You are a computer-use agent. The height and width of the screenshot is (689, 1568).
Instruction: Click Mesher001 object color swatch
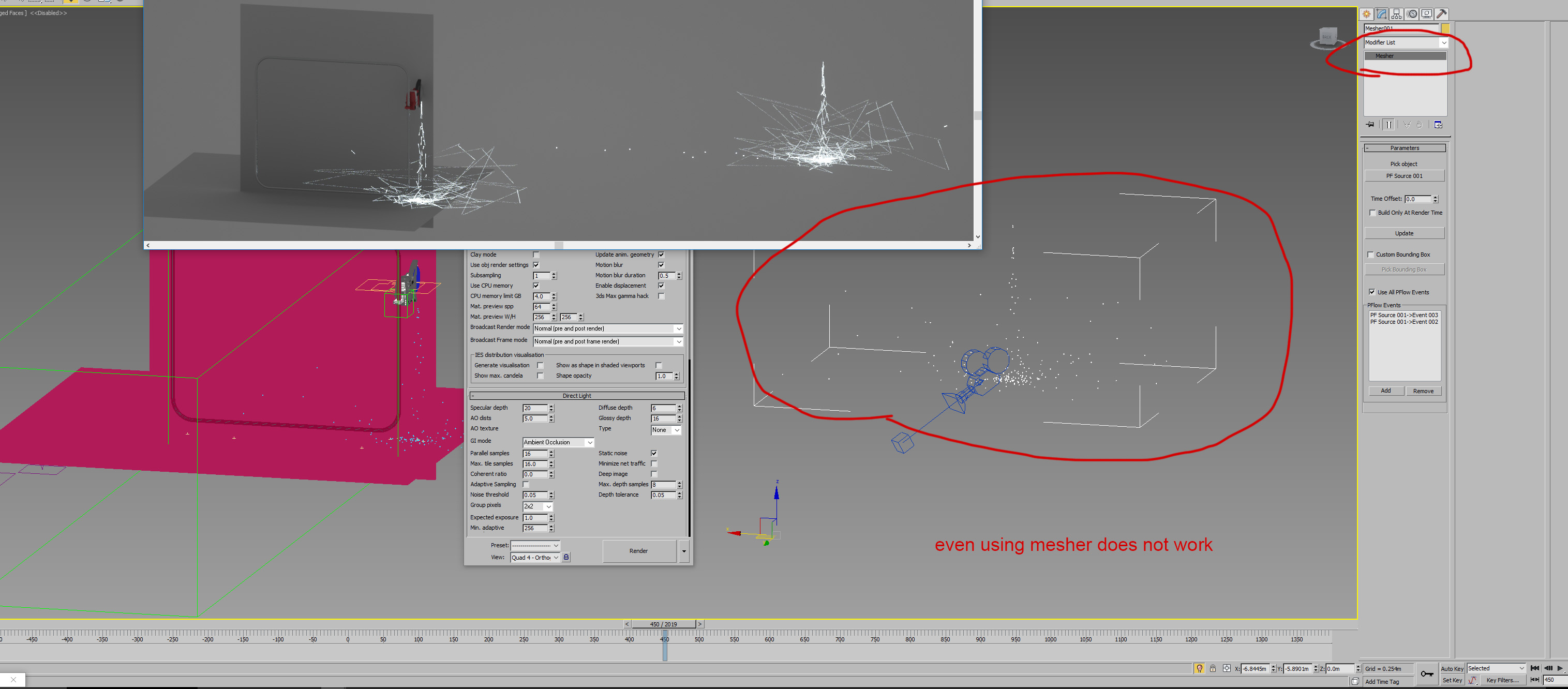pyautogui.click(x=1445, y=28)
